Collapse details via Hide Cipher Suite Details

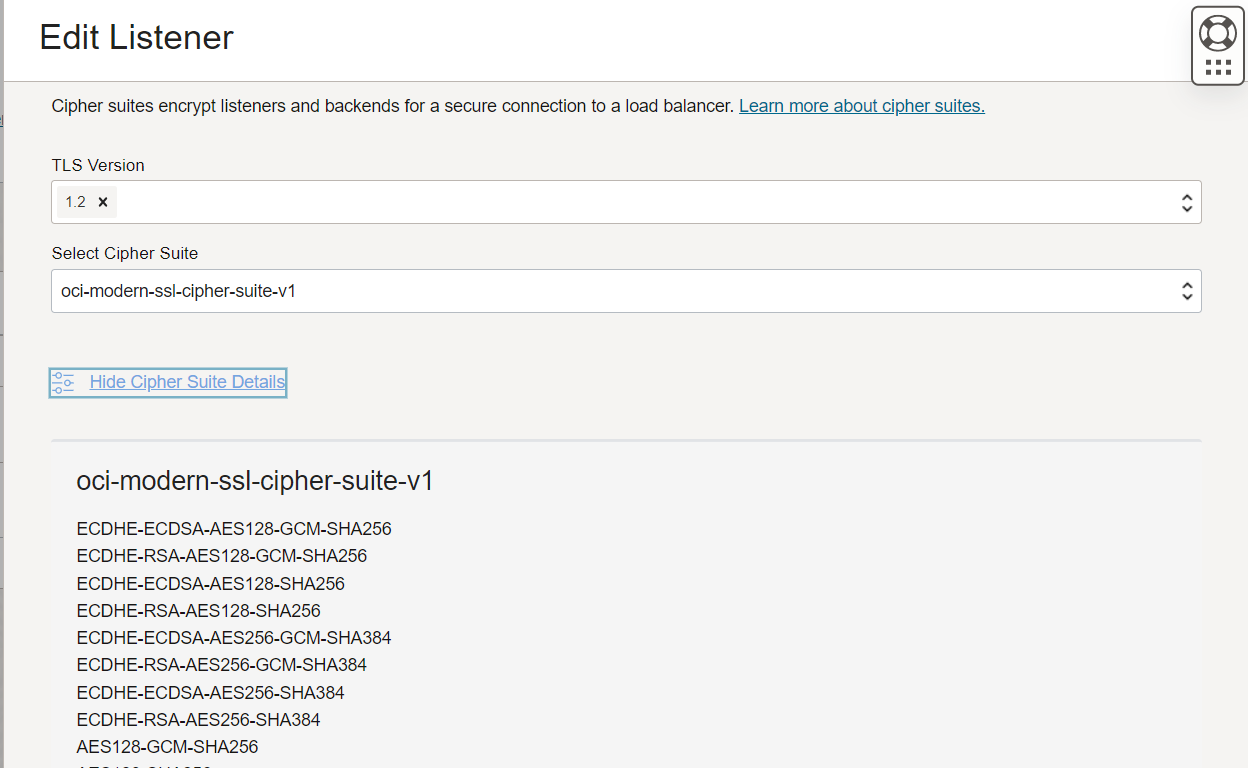tap(187, 382)
